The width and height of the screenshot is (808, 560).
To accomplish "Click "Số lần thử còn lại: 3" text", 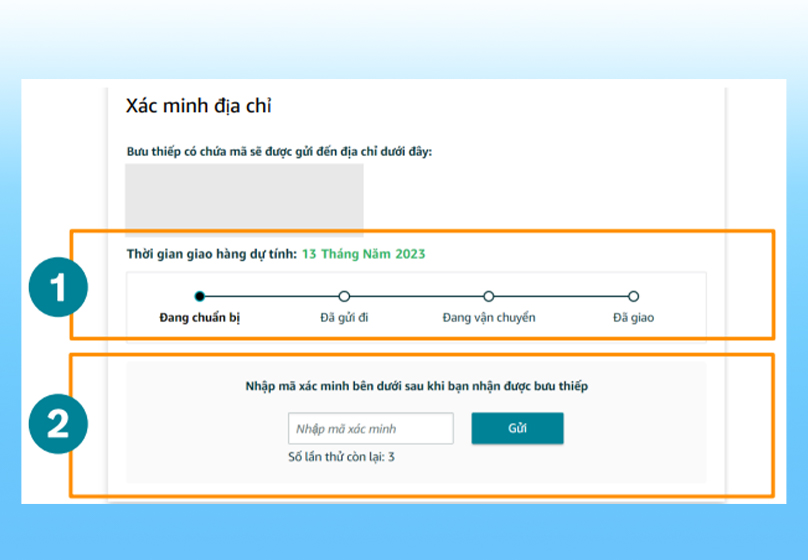I will click(341, 458).
